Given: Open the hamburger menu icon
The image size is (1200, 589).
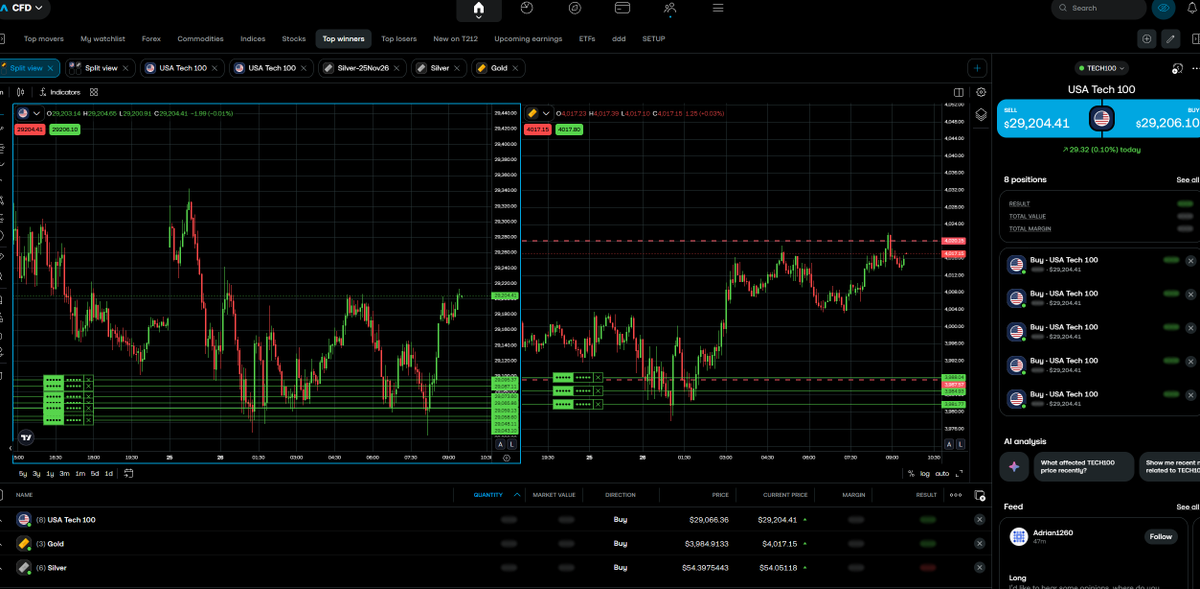Looking at the screenshot, I should click(x=718, y=8).
